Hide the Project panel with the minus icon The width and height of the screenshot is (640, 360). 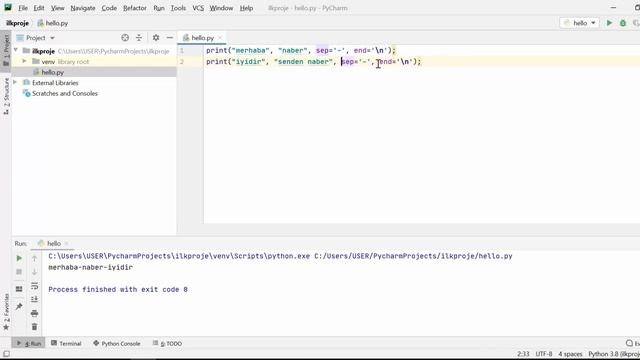[x=170, y=38]
